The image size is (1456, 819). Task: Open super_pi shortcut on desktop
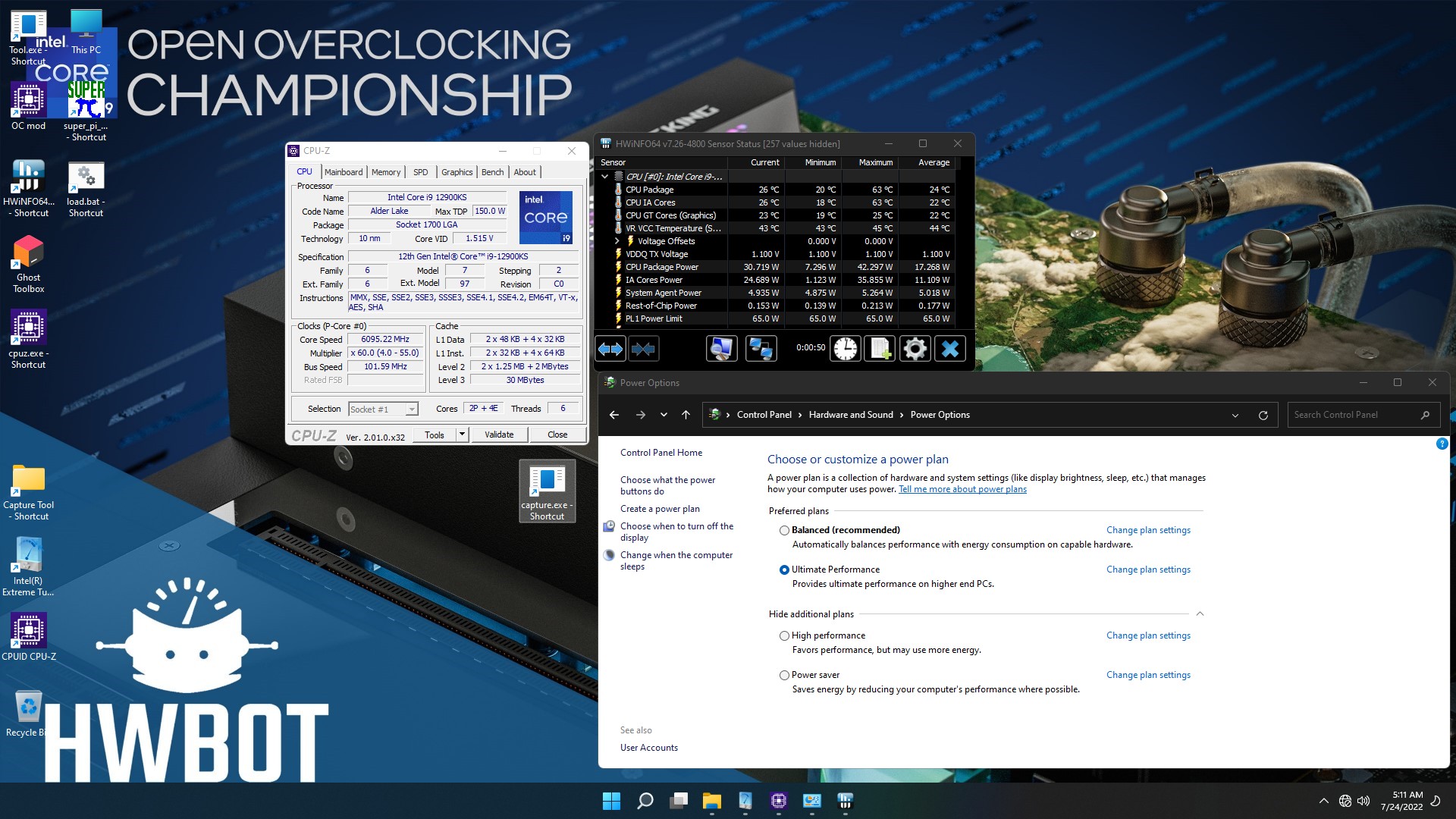85,112
